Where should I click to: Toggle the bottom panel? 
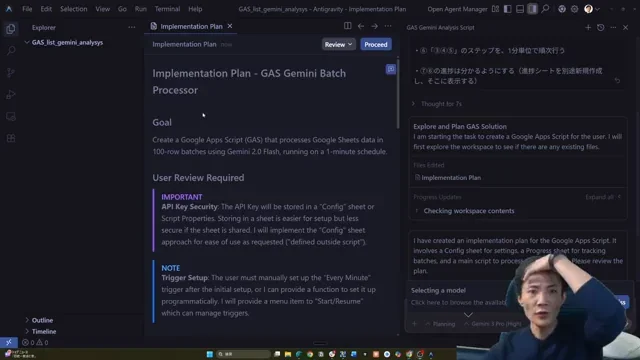pos(520,9)
